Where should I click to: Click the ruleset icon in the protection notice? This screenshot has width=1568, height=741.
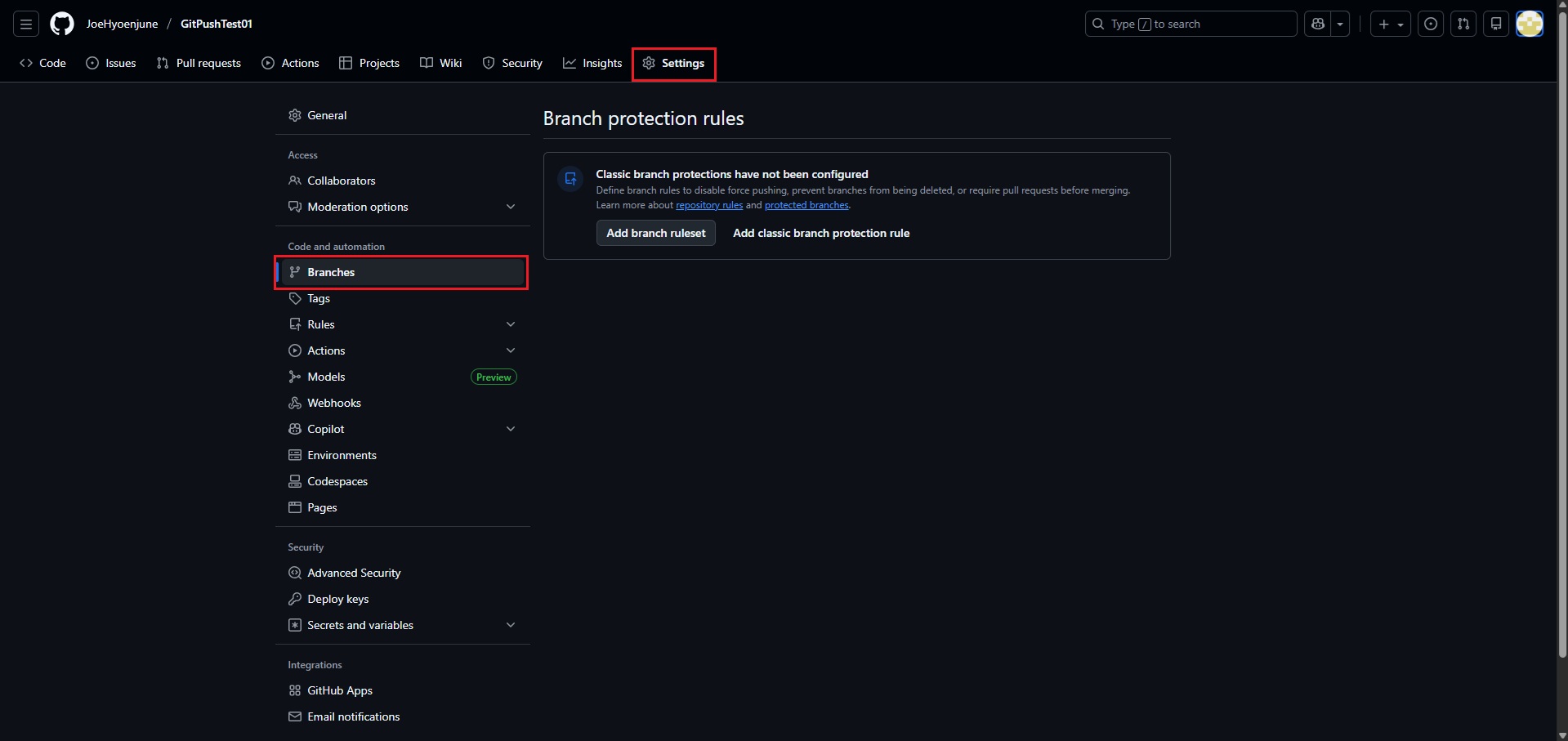point(570,178)
